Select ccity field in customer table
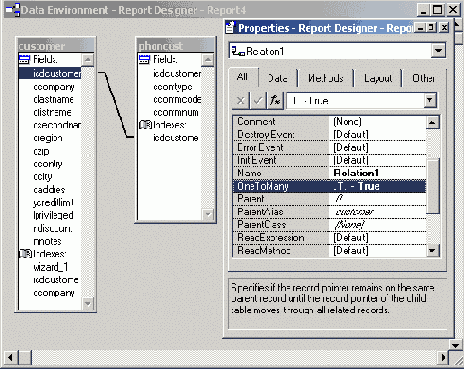This screenshot has height=369, width=464. pos(43,177)
